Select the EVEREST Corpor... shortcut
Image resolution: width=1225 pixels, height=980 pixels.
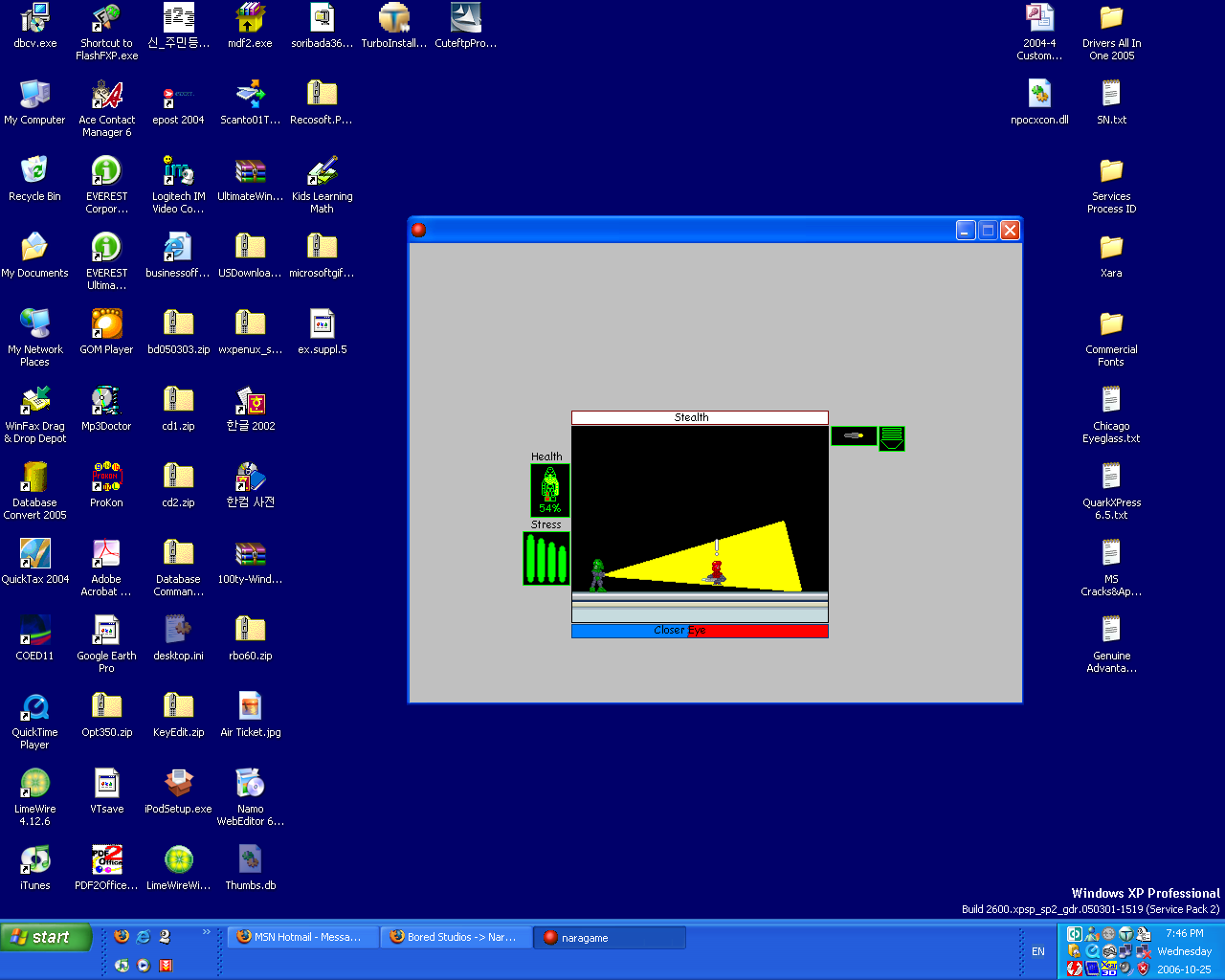[106, 184]
